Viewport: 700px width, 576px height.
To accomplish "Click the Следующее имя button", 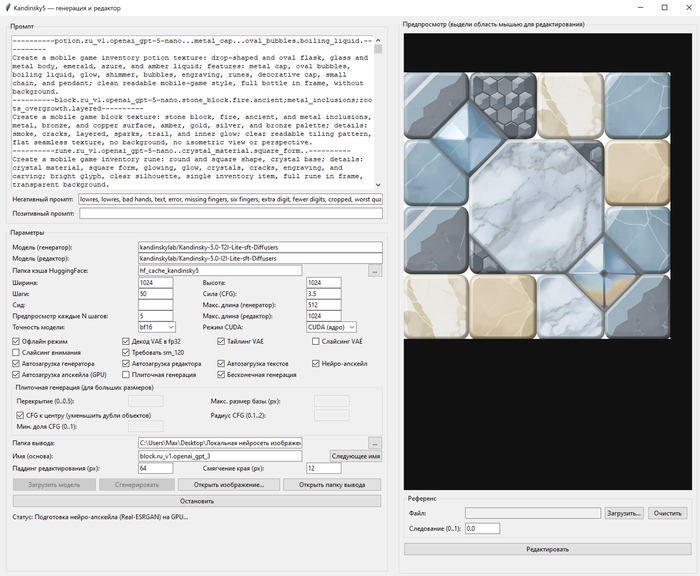I will 357,455.
